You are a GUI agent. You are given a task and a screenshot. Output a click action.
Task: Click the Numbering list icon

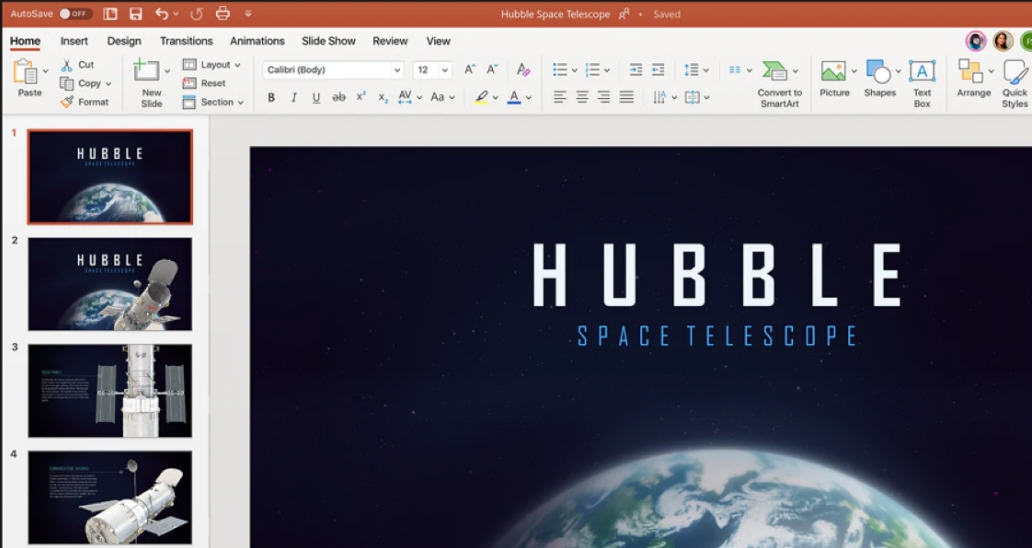point(593,69)
